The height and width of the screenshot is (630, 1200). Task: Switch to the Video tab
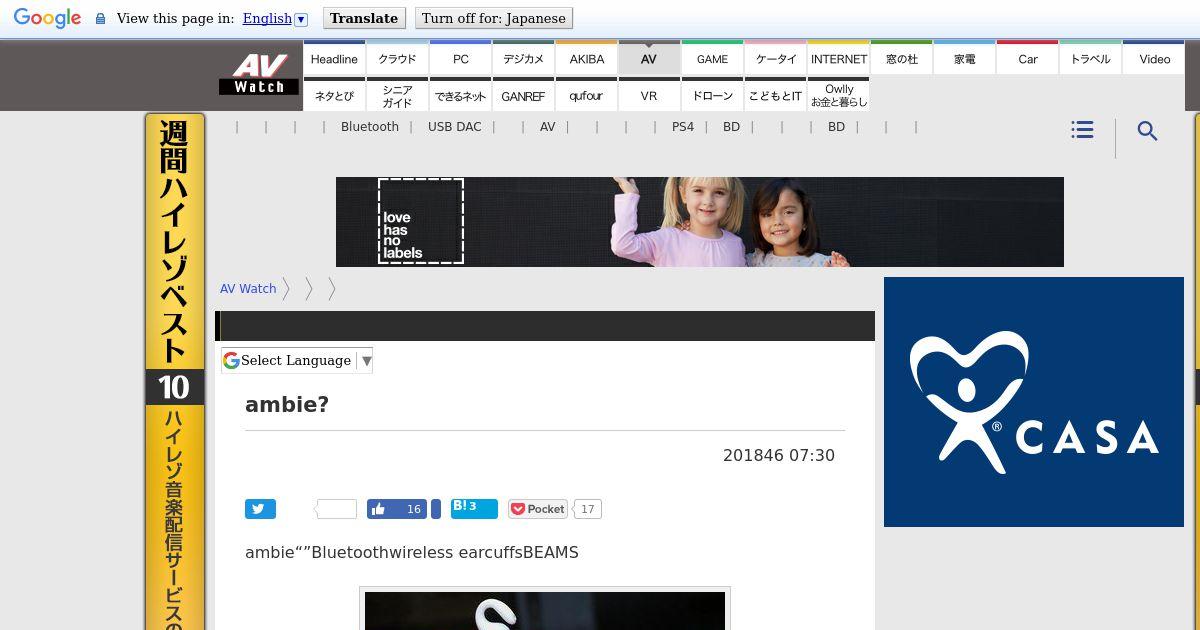pyautogui.click(x=1154, y=58)
